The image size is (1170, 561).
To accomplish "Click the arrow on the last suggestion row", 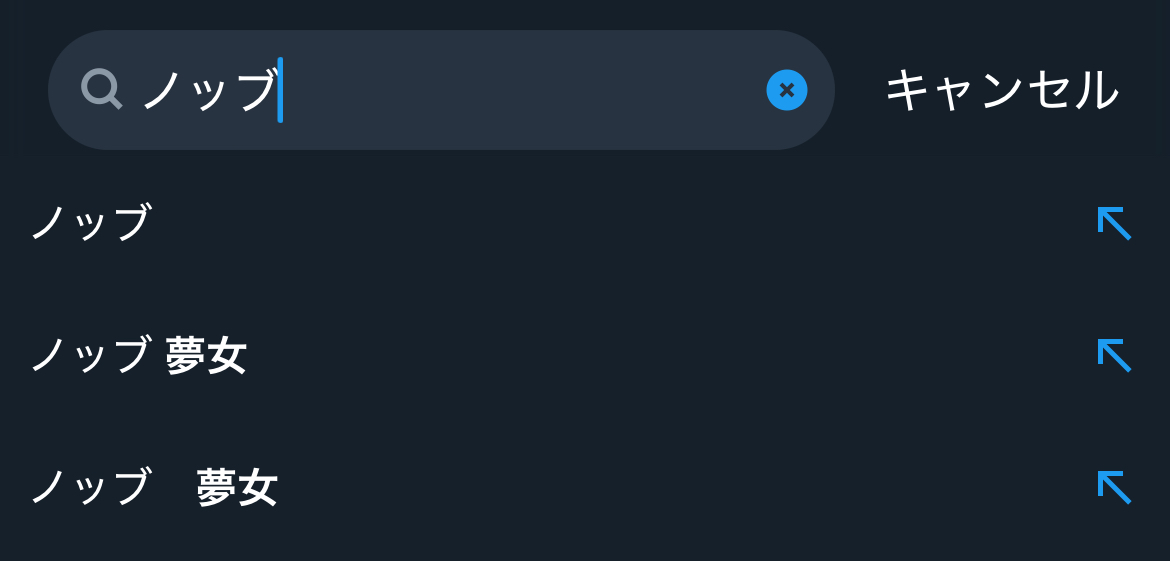I will 1113,487.
